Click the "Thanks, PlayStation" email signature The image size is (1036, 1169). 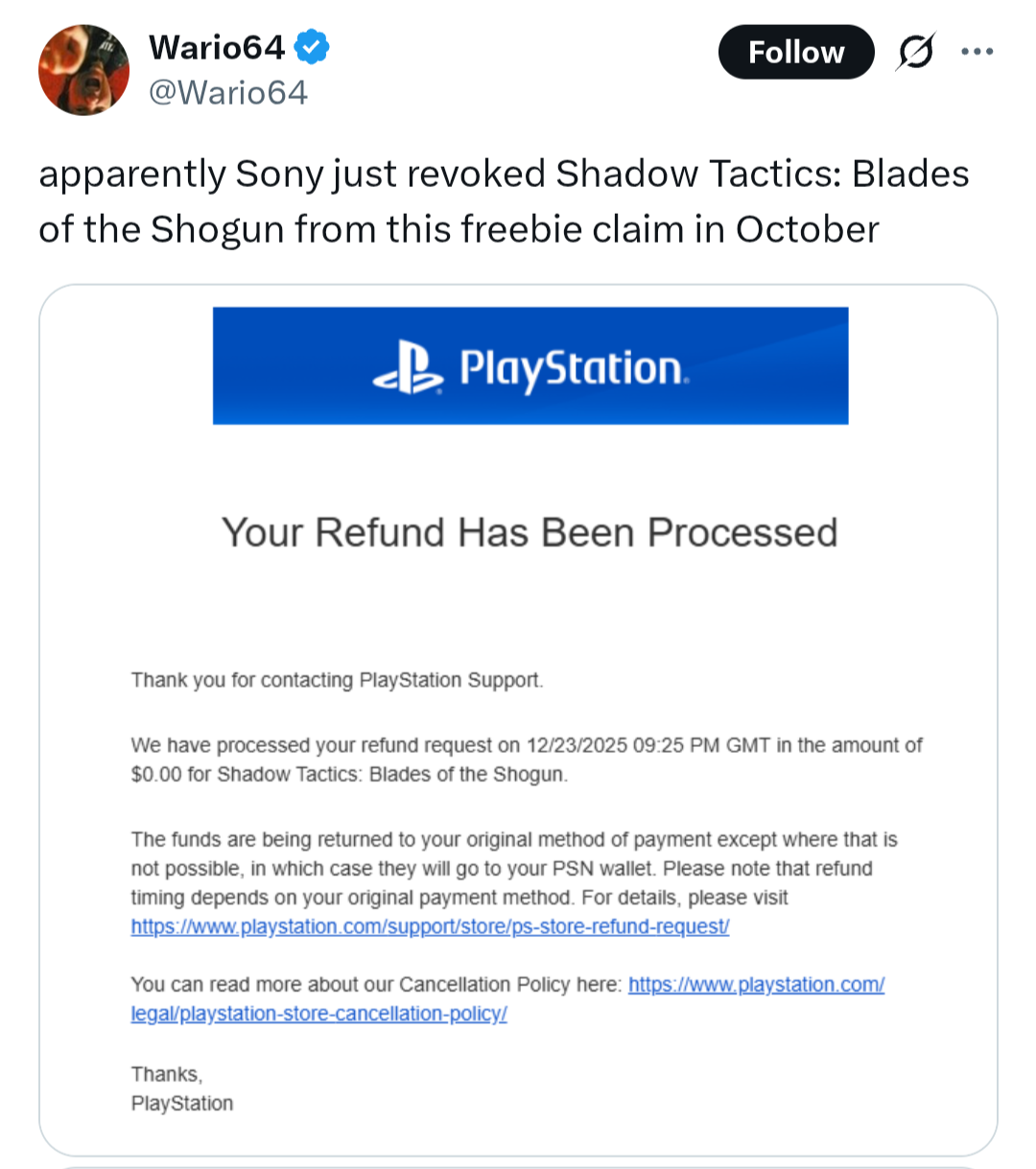[x=181, y=1088]
